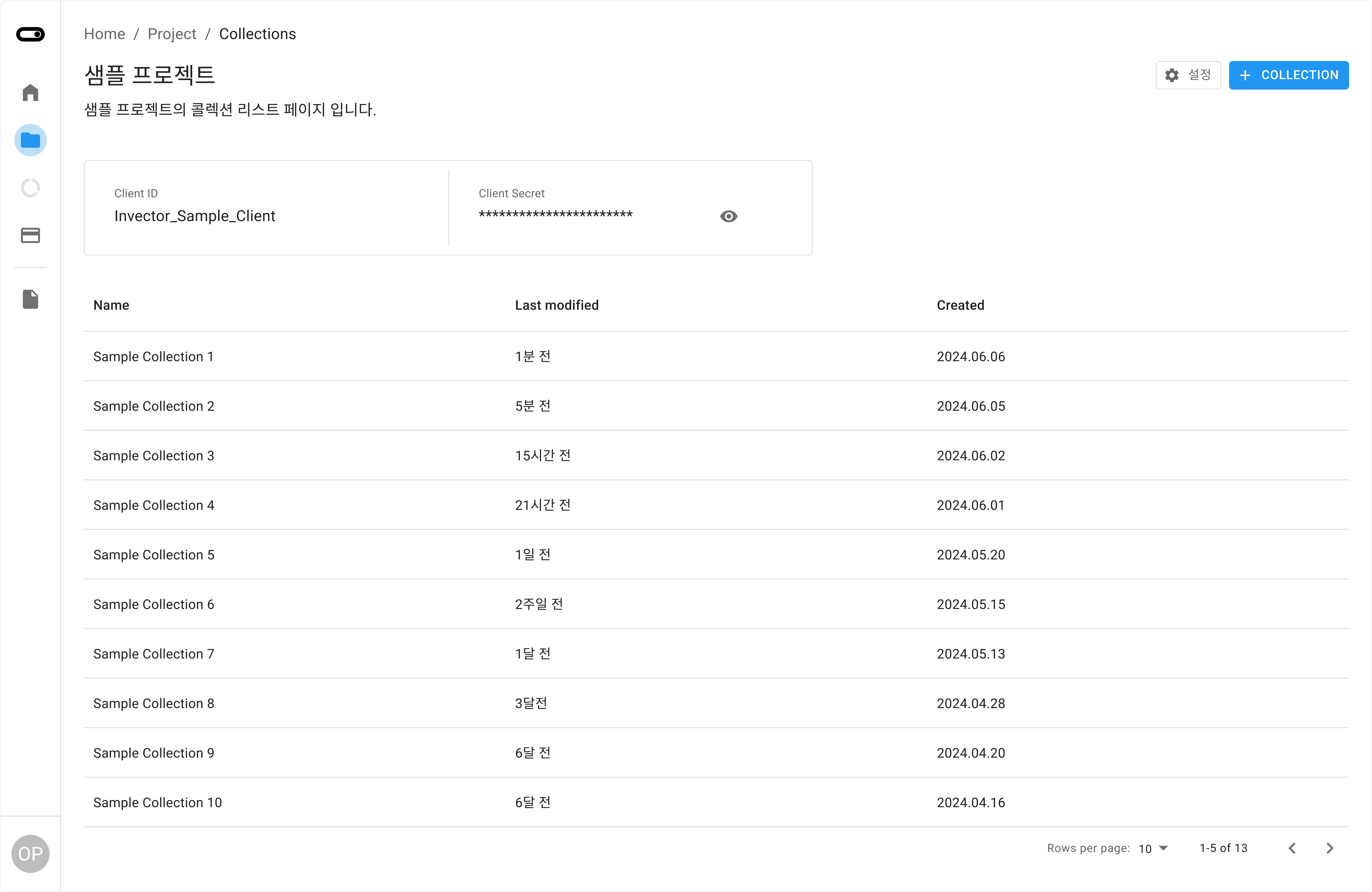
Task: Open Sample Collection 3
Action: [153, 456]
